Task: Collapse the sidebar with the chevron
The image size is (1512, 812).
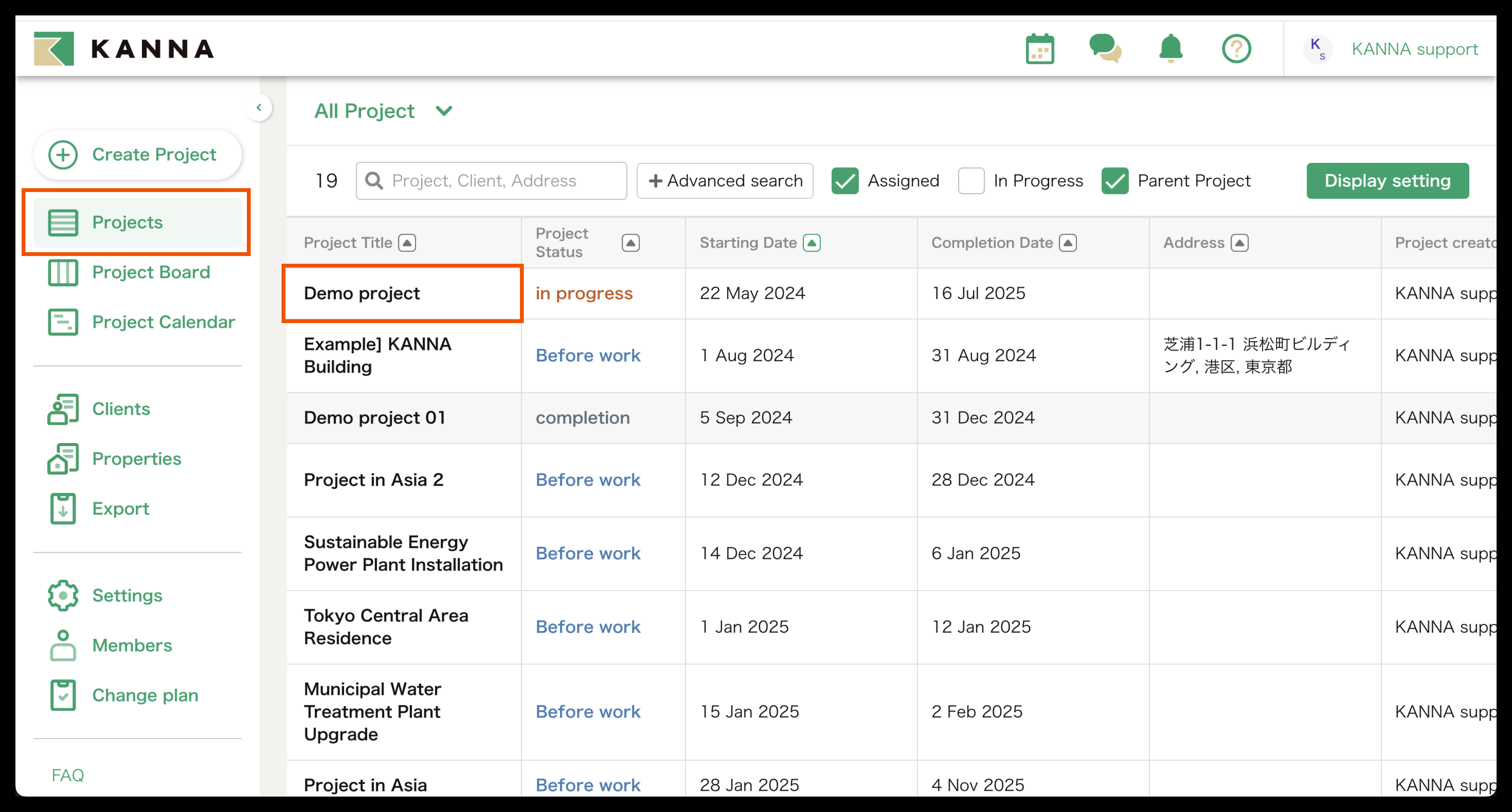Action: [x=259, y=107]
